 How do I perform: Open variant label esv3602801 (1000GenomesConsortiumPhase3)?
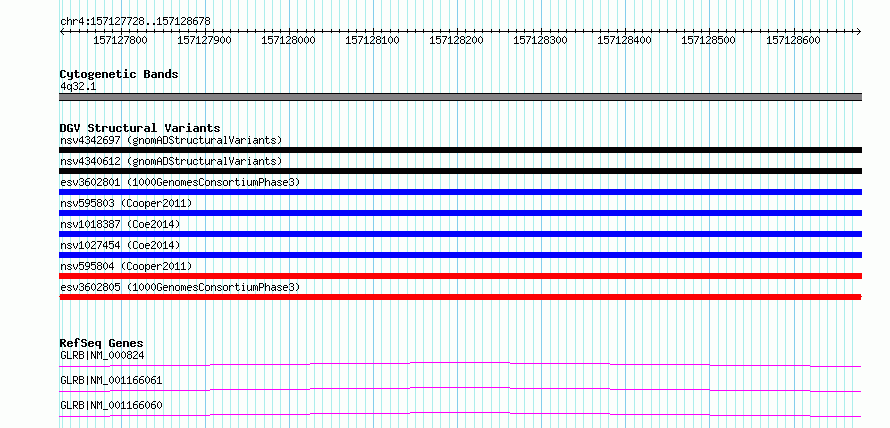[x=180, y=182]
